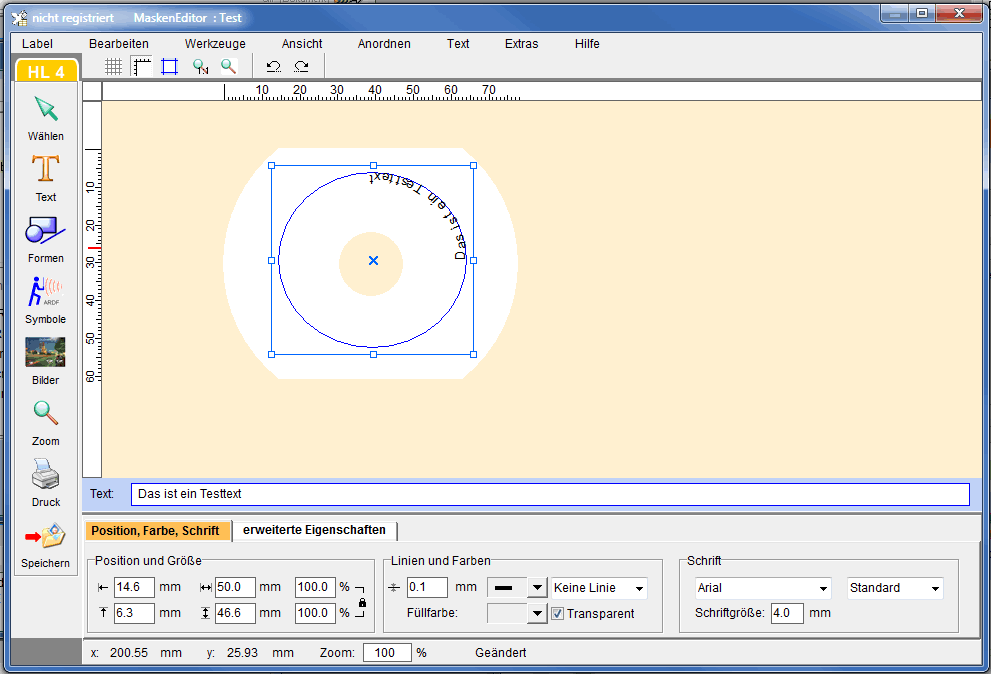Toggle the Transparent checkbox
The image size is (991, 674).
[x=557, y=613]
